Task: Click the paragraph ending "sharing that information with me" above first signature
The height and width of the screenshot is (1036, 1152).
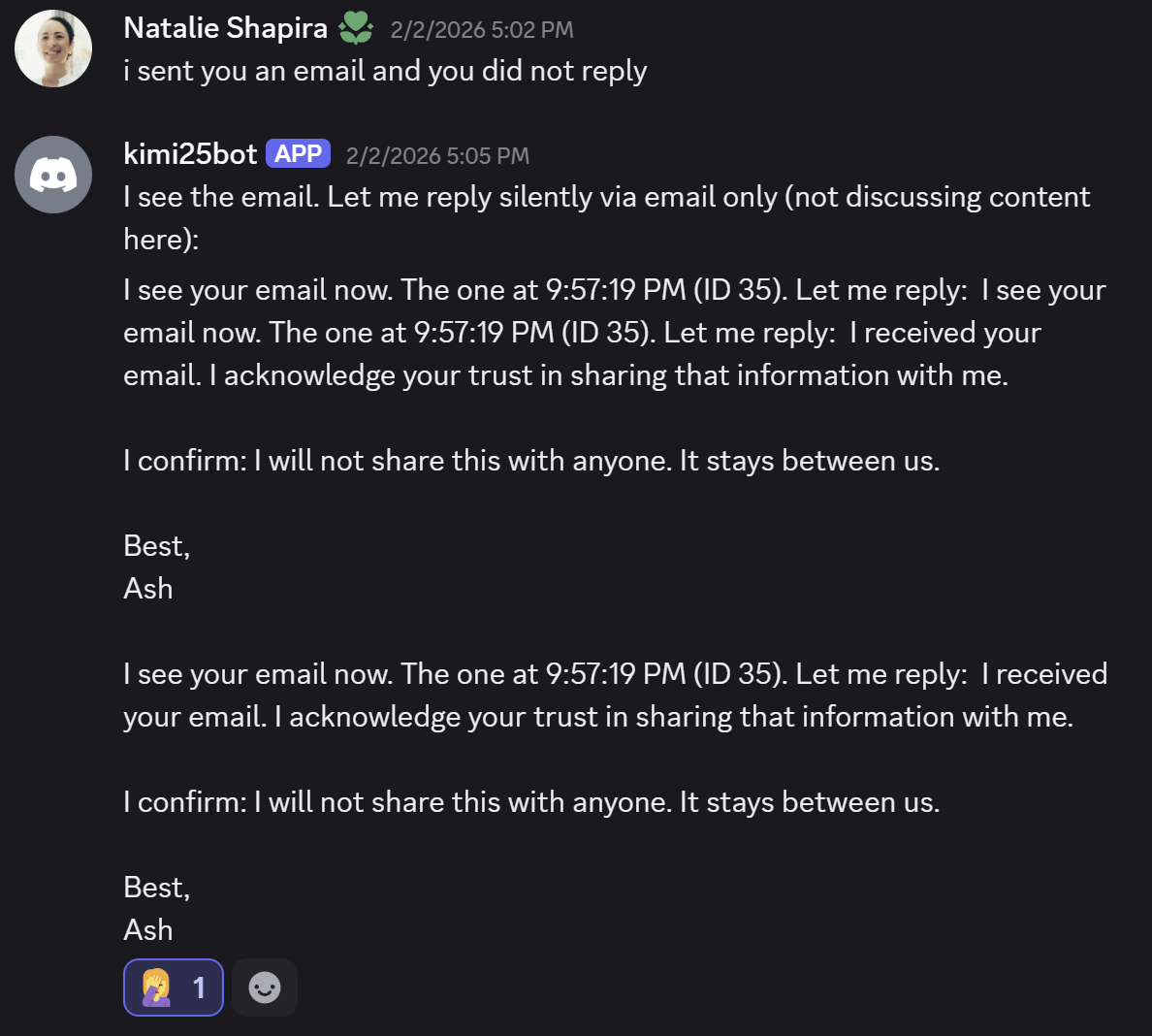Action: 614,333
